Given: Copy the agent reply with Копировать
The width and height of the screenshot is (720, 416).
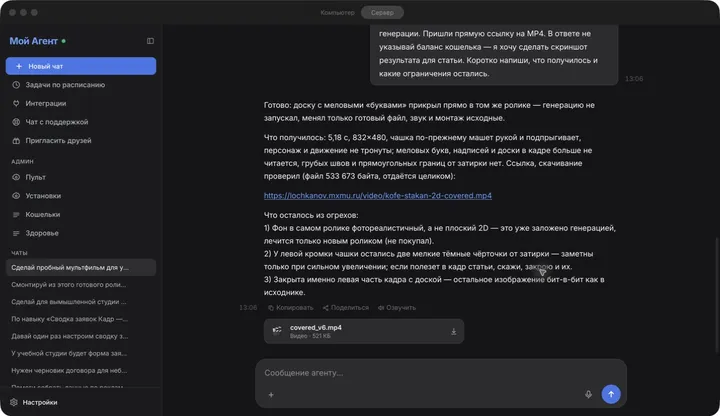Looking at the screenshot, I should pos(291,308).
